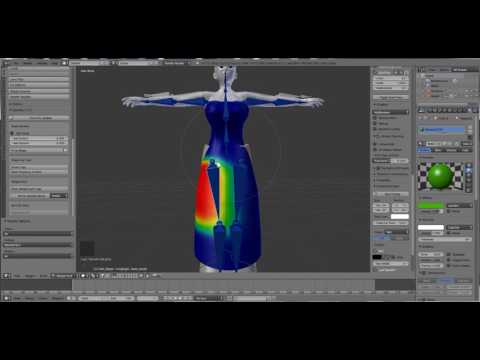Open the diffuse shader model dropdown
Image resolution: width=480 pixels, height=360 pixels.
click(459, 206)
